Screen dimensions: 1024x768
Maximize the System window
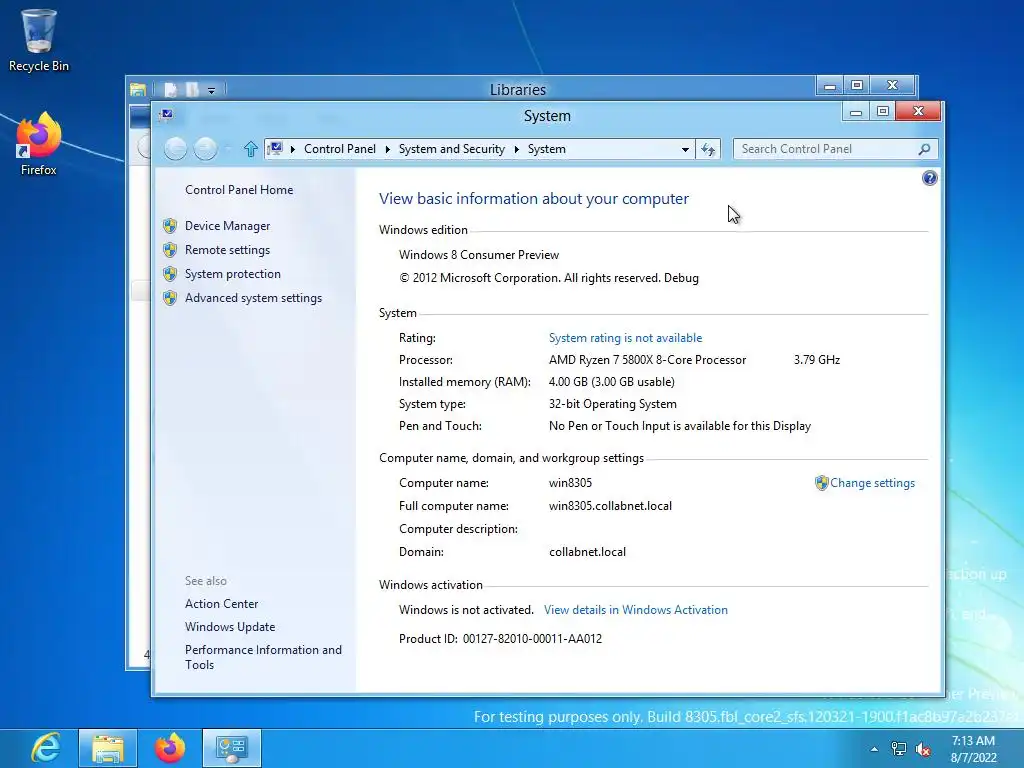(x=882, y=112)
